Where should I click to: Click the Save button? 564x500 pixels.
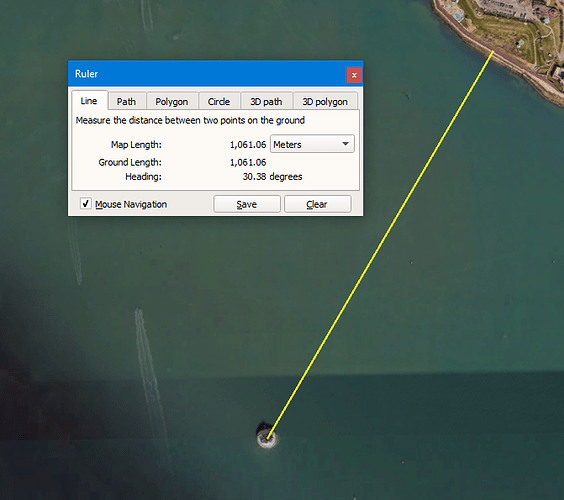pyautogui.click(x=247, y=204)
